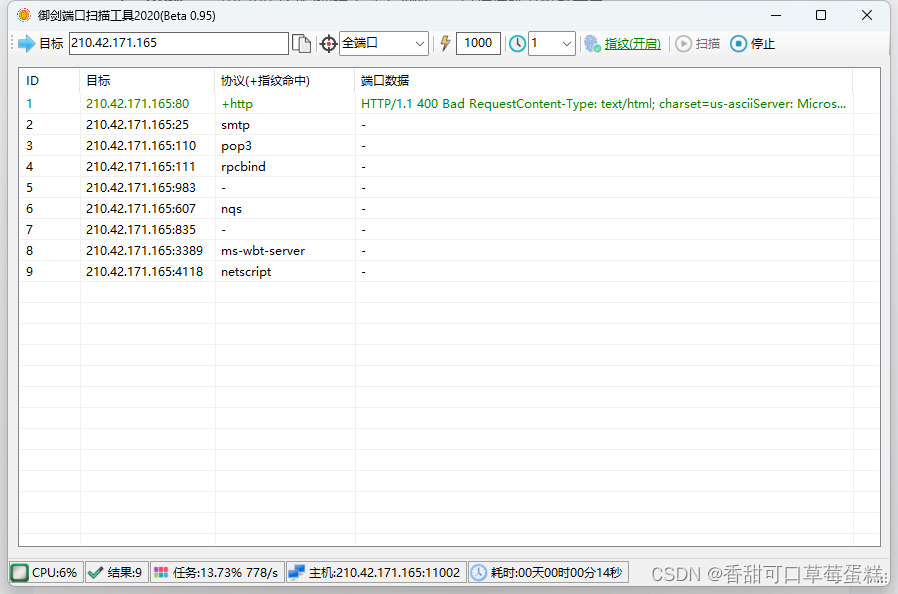Sort by the 端口数据 column header
This screenshot has height=594, width=898.
point(604,81)
